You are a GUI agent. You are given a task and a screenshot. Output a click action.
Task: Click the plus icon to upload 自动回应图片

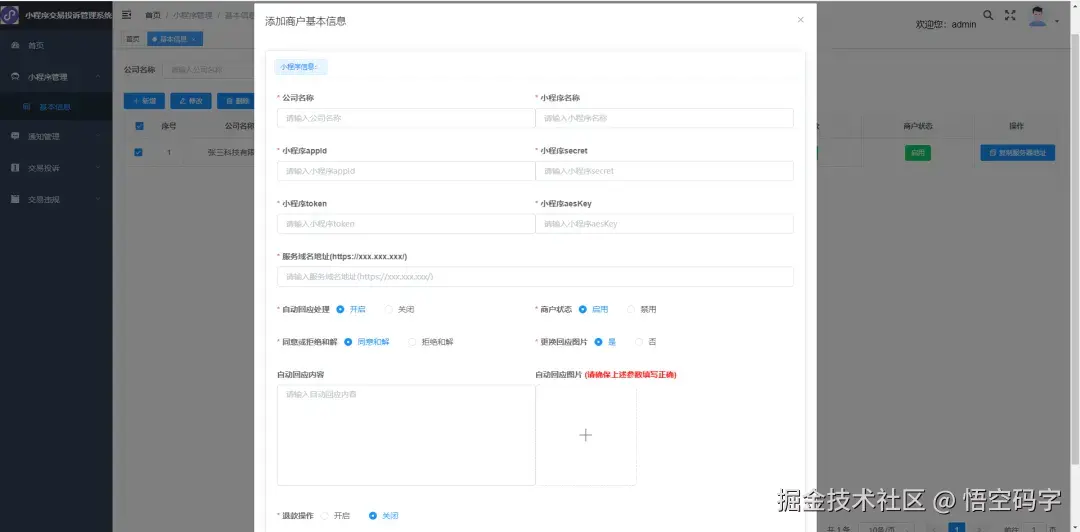point(585,435)
